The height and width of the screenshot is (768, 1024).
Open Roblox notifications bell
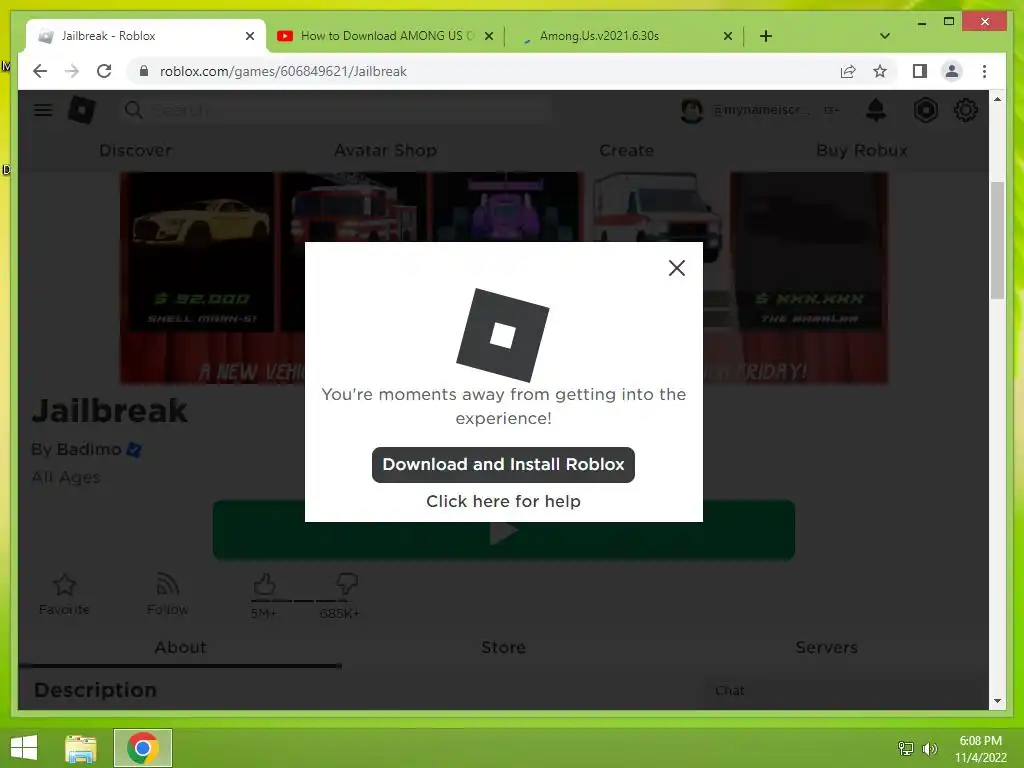pos(875,110)
